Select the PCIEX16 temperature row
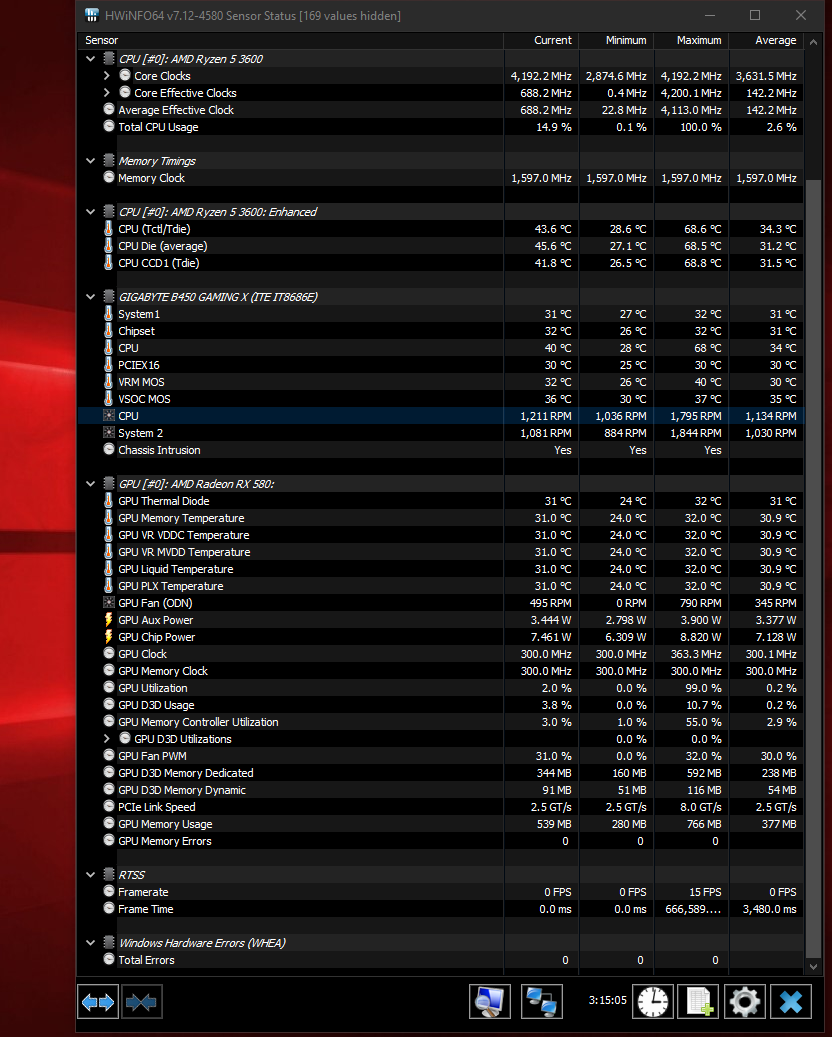 tap(441, 364)
